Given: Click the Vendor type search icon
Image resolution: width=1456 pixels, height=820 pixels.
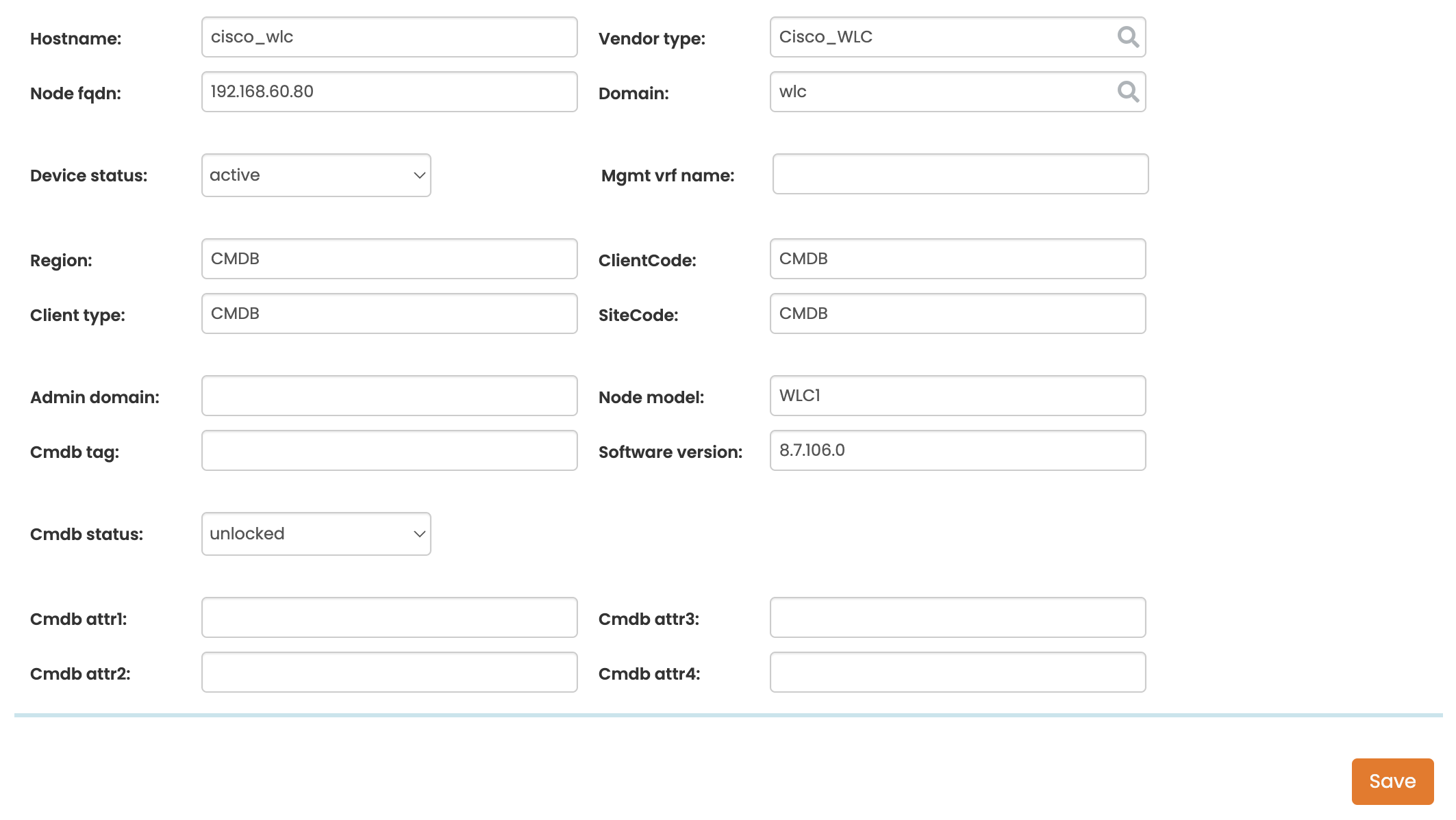Looking at the screenshot, I should (x=1127, y=37).
